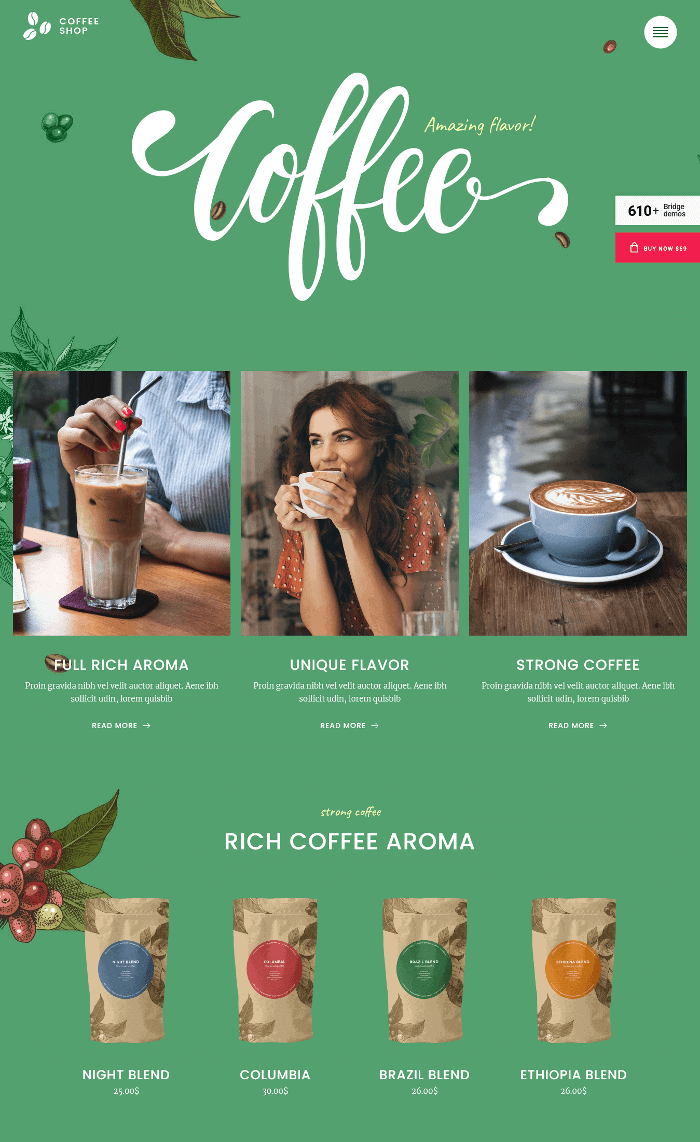Viewport: 700px width, 1142px height.
Task: Click the arrow after Unique Flavor's Read More
Action: [x=374, y=725]
